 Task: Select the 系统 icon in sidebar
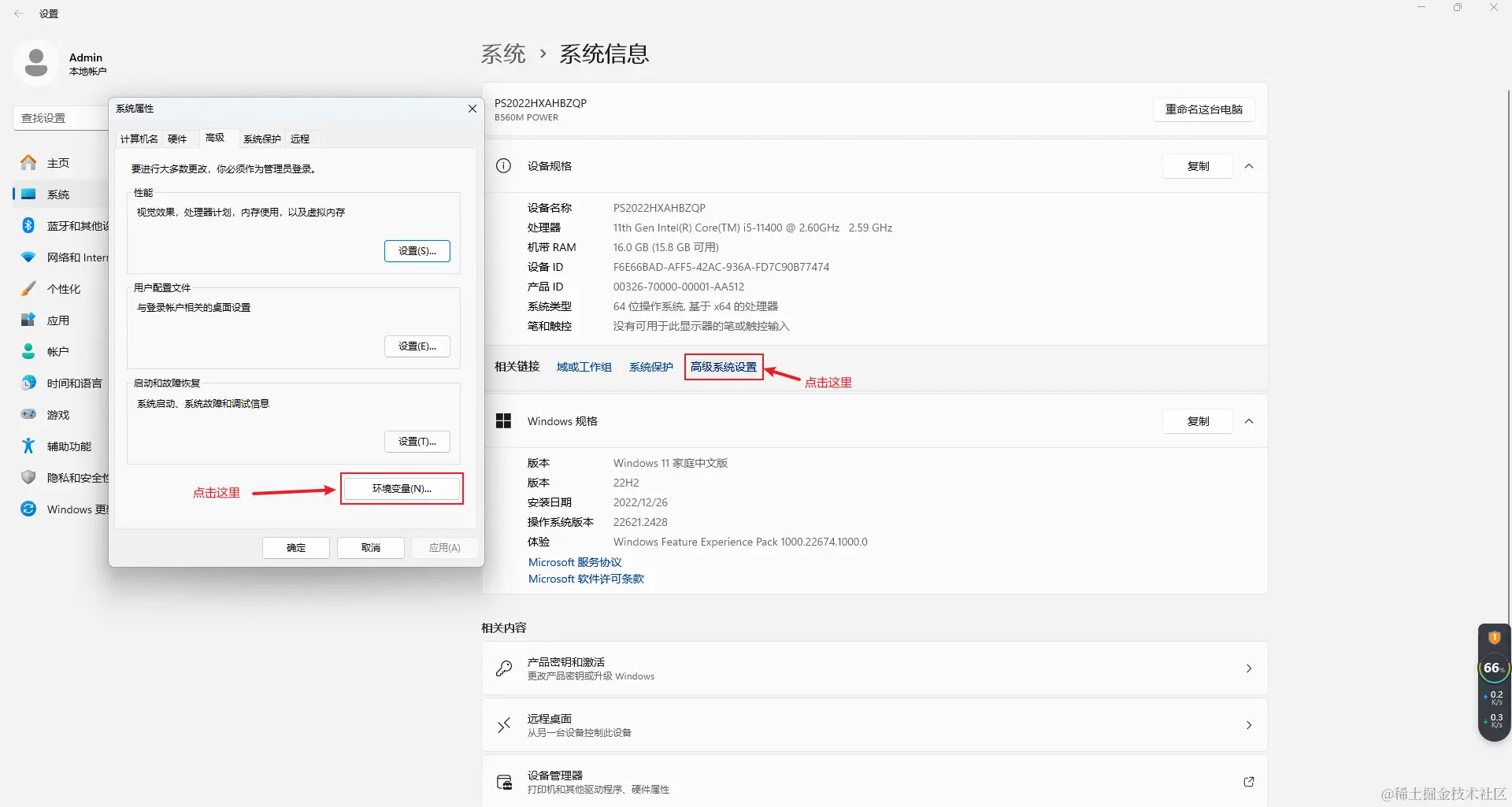click(x=28, y=194)
